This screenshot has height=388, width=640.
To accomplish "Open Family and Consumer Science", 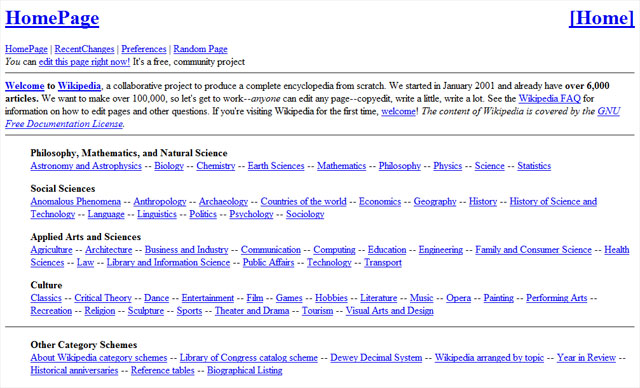I will tap(533, 250).
